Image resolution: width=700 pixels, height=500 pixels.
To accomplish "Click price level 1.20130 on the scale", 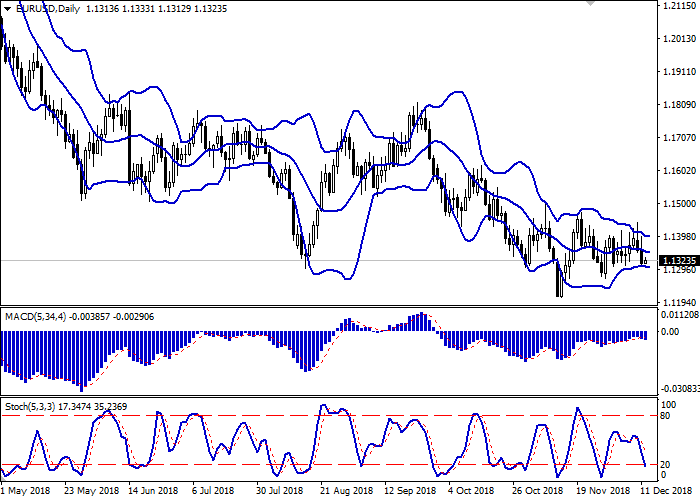I will (x=680, y=39).
